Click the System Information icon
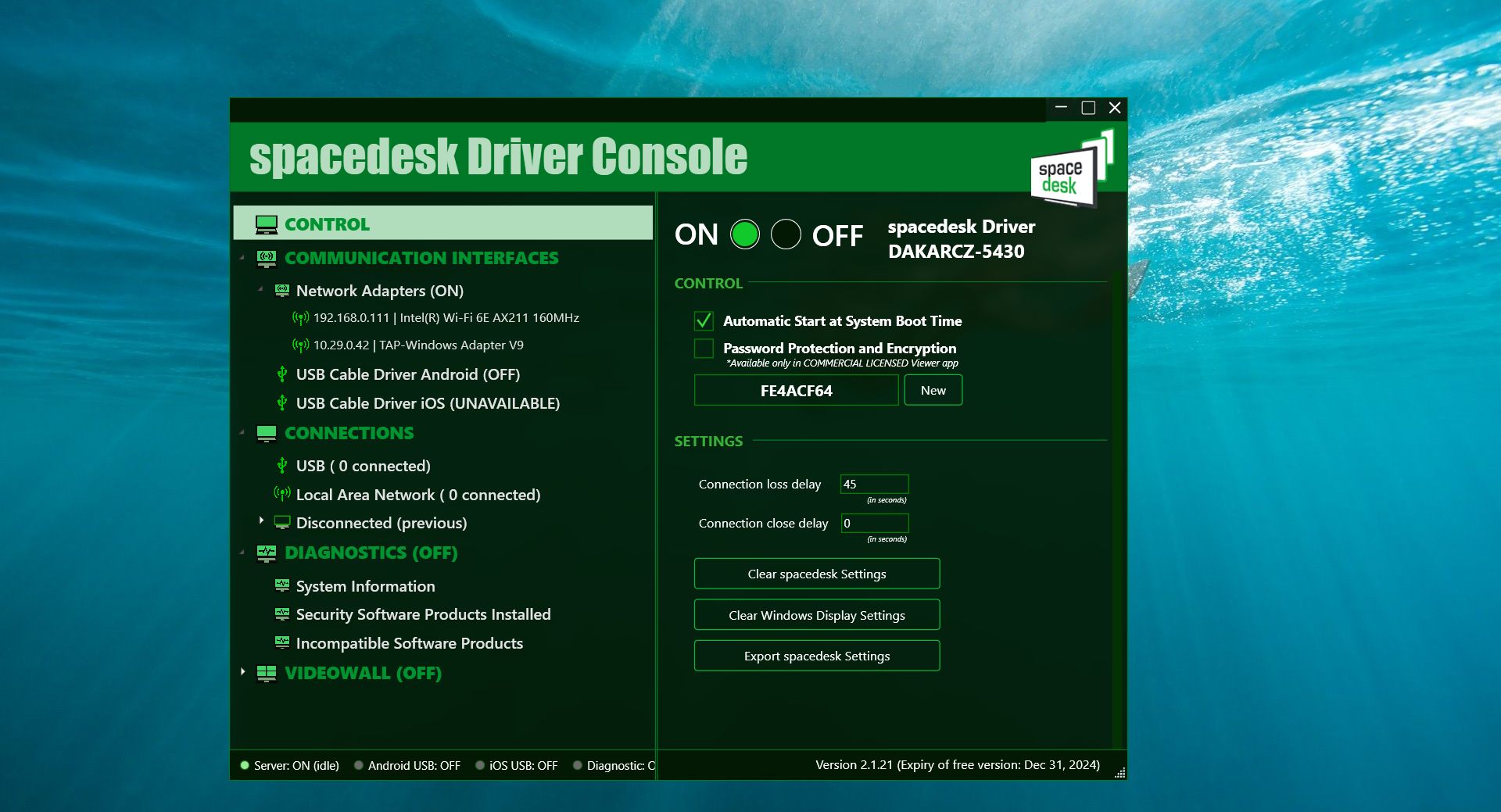Image resolution: width=1501 pixels, height=812 pixels. pos(281,585)
